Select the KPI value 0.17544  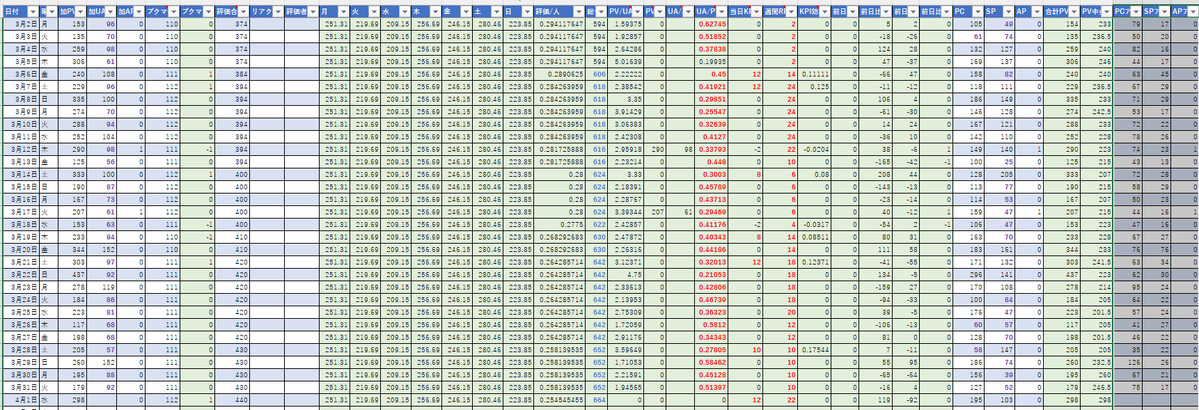(x=814, y=349)
